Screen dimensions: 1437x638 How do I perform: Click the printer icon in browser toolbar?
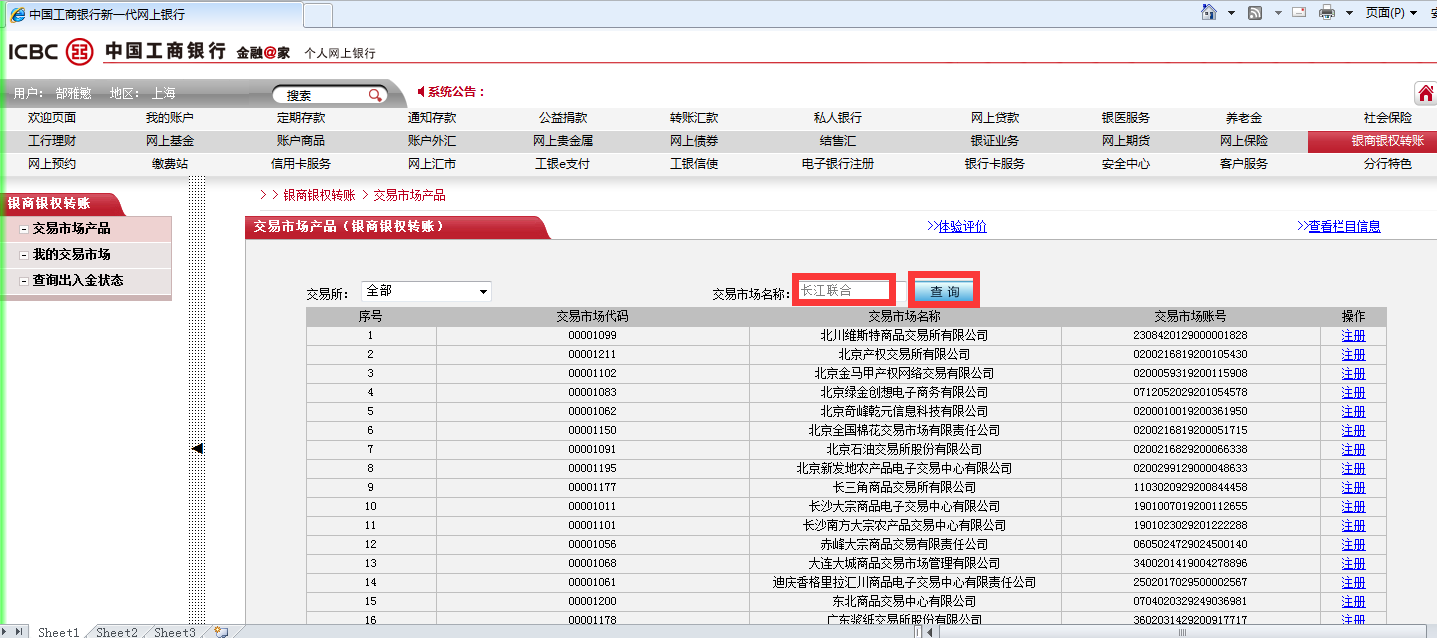click(1327, 13)
